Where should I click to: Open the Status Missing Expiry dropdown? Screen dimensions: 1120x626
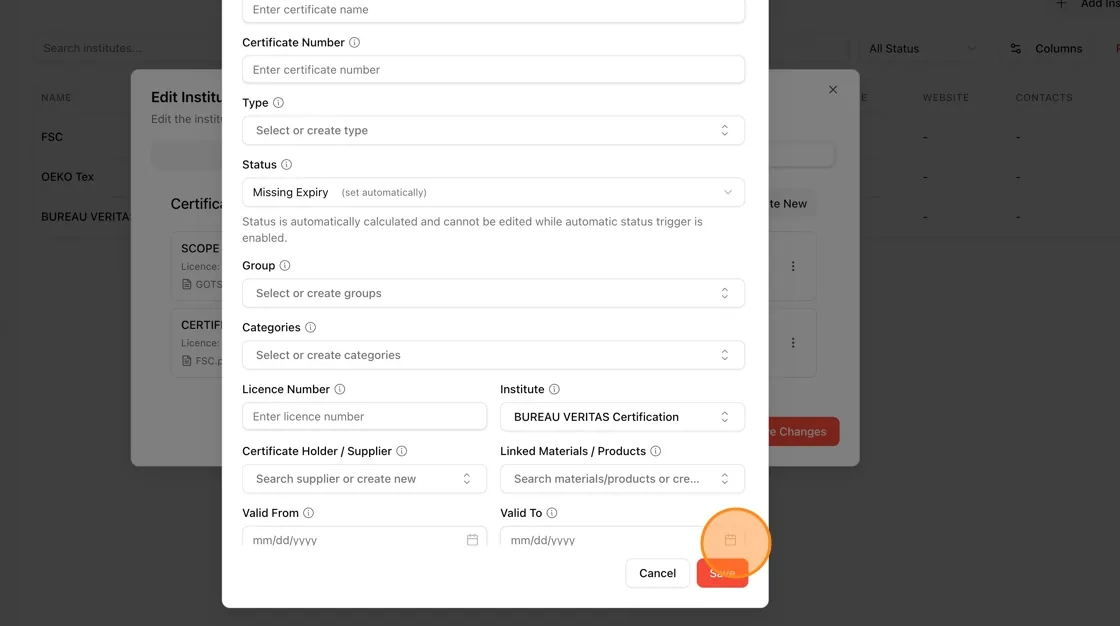[x=494, y=192]
